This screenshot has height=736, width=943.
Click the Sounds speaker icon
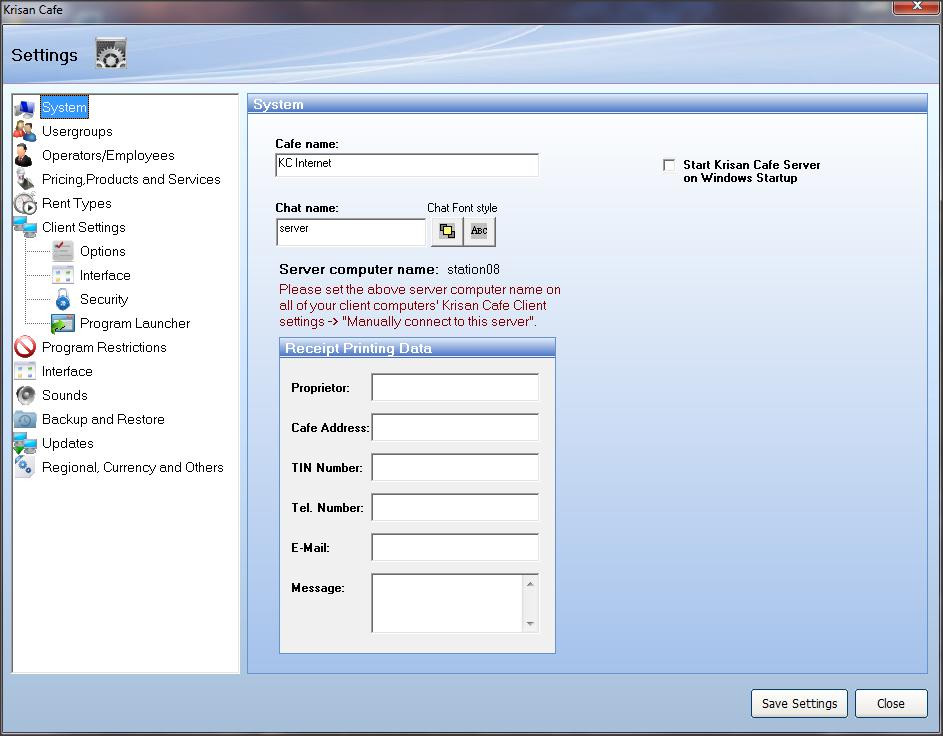coord(25,396)
